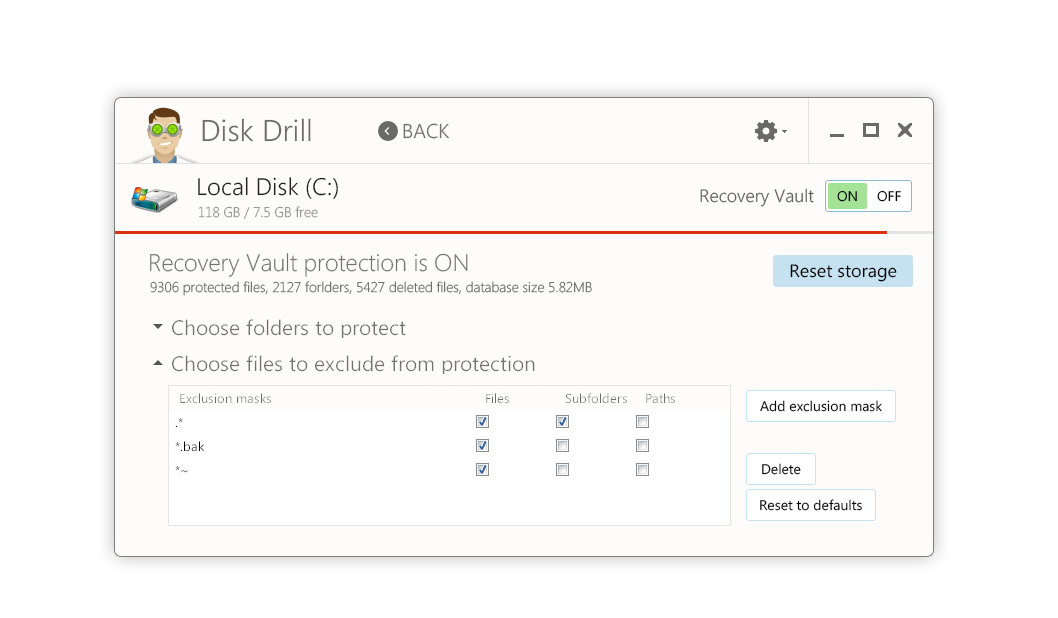Screen dimensions: 1058x618
Task: Minimize the Disk Drill window
Action: 837,131
